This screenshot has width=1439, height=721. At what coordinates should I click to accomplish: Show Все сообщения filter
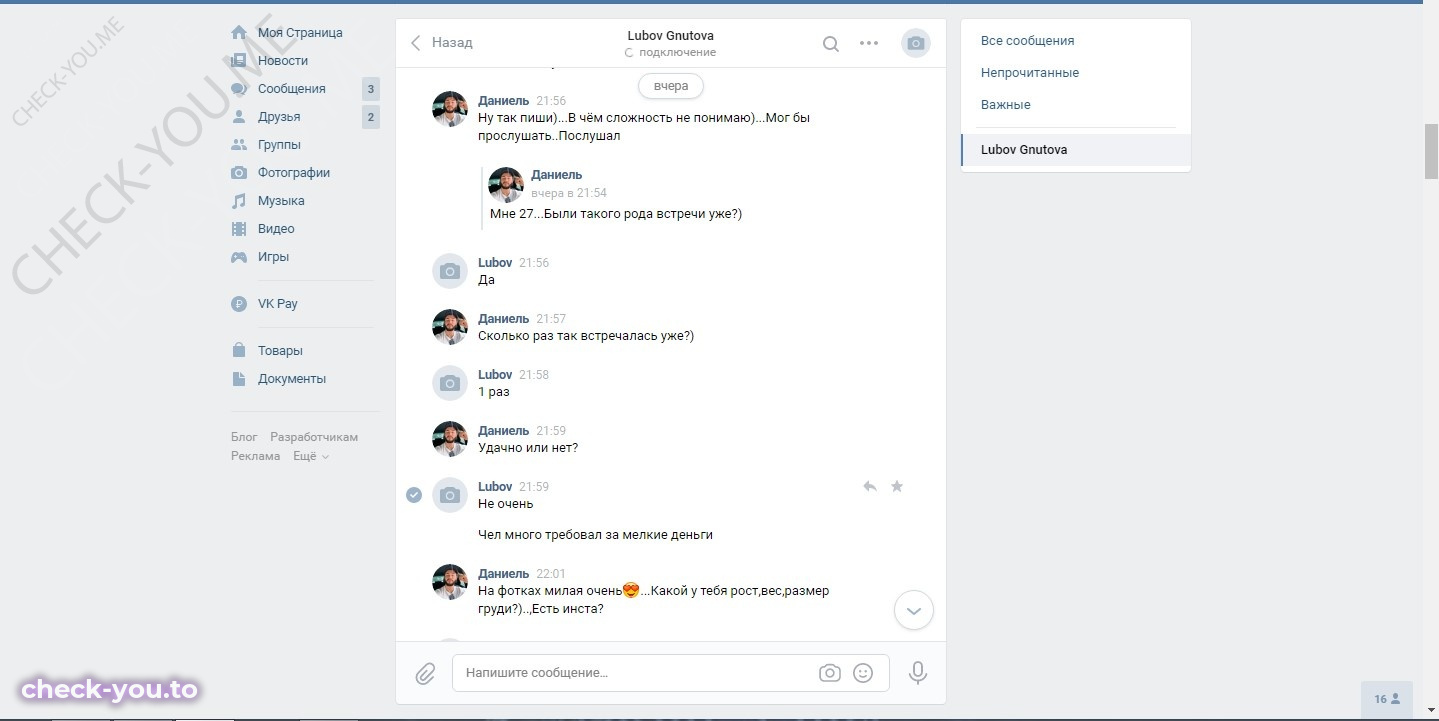click(x=1028, y=41)
